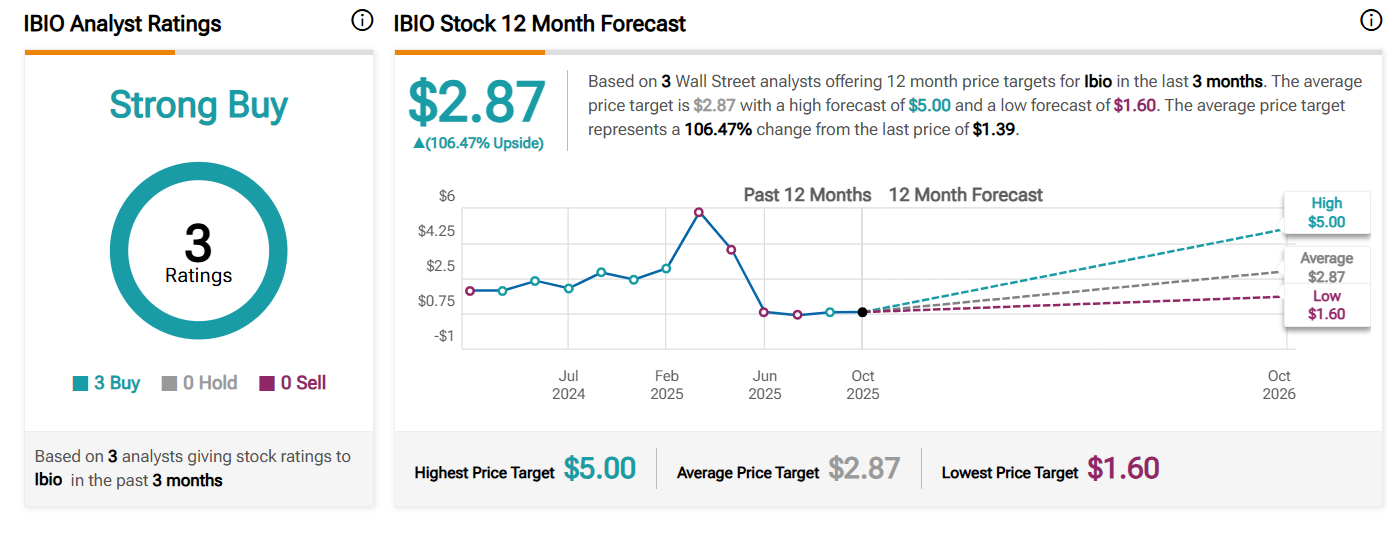Click the maroon Sell legend square
This screenshot has width=1387, height=553.
(x=267, y=384)
